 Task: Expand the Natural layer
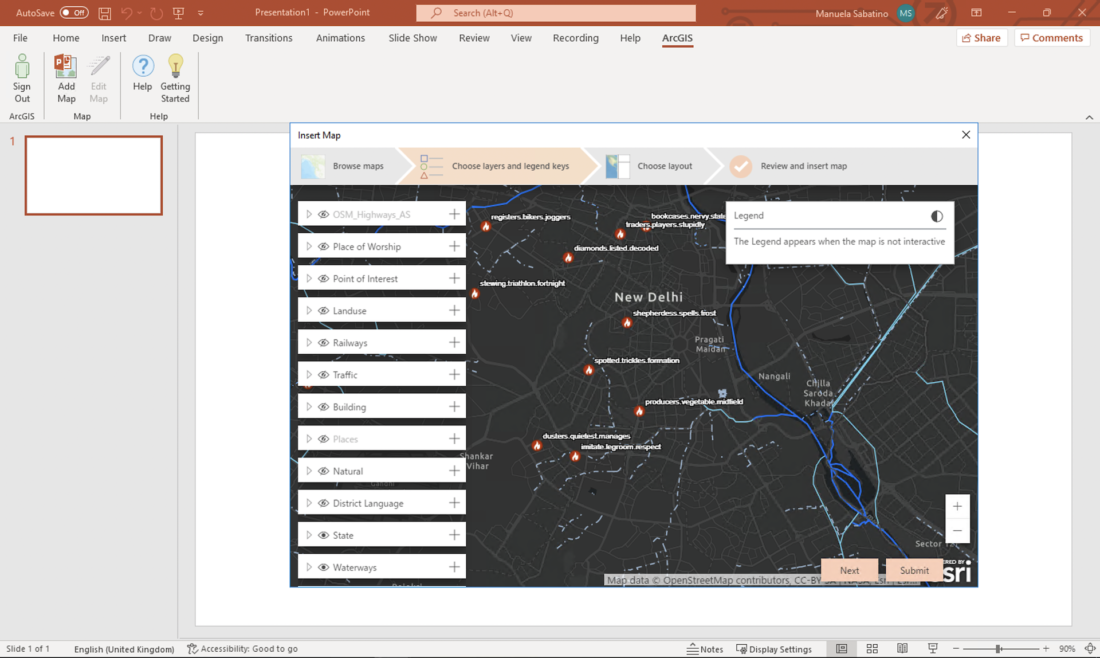click(309, 471)
